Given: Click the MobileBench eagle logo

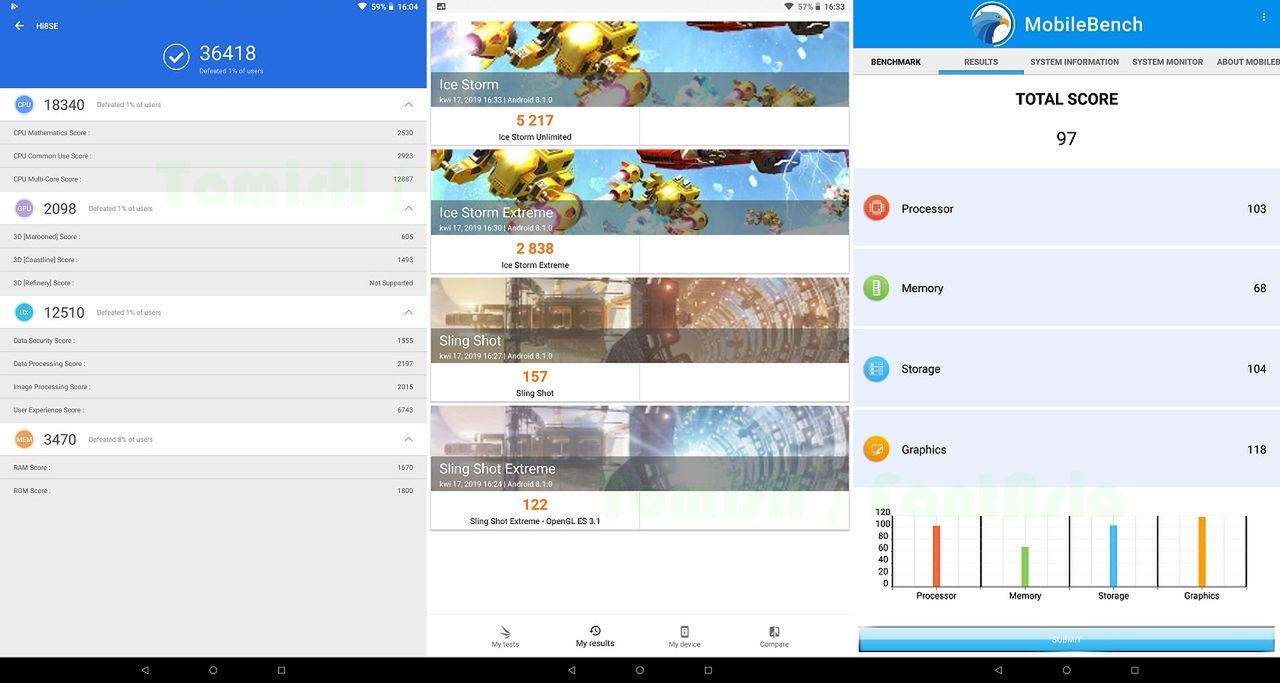Looking at the screenshot, I should (992, 24).
